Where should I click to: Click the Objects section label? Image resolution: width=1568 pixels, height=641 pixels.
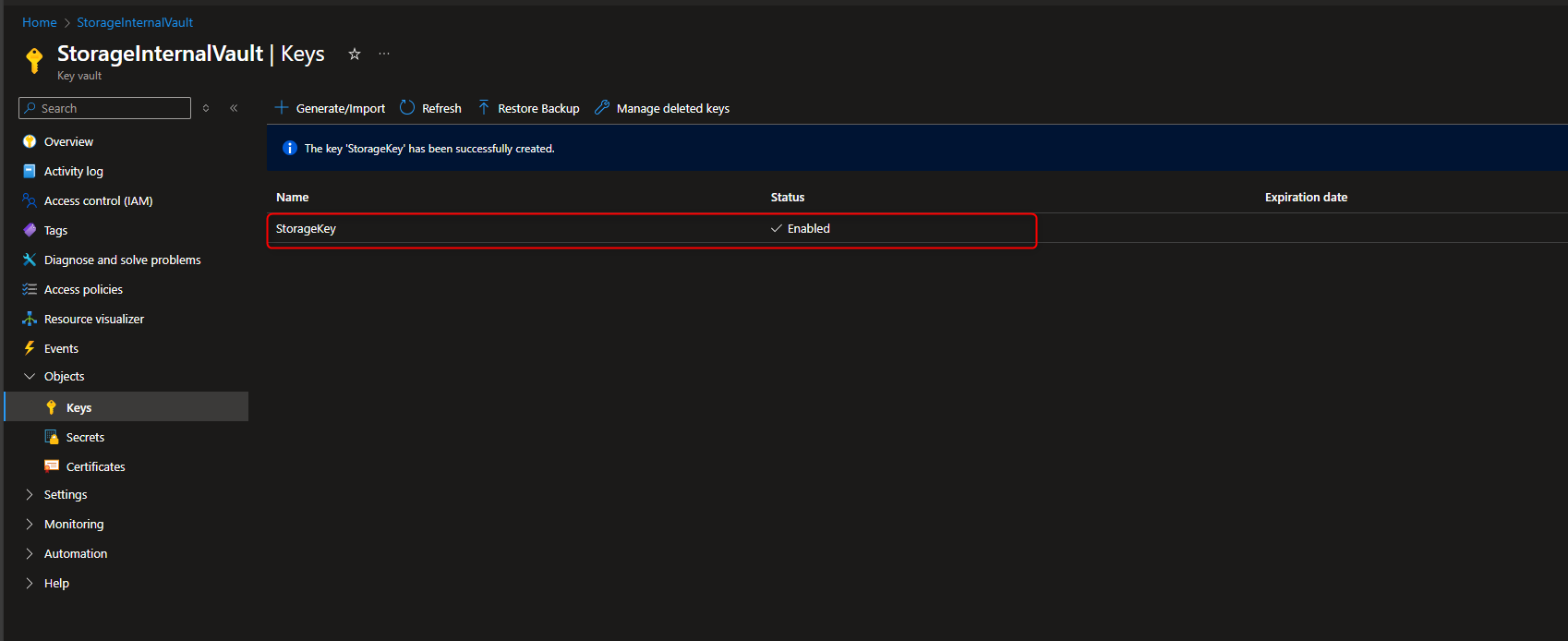[x=64, y=376]
